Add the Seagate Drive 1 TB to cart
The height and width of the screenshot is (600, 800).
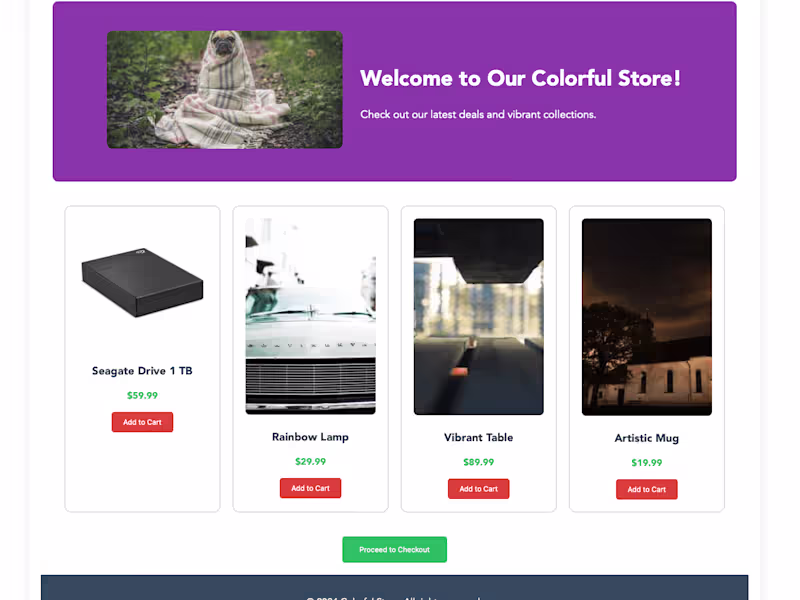tap(142, 422)
